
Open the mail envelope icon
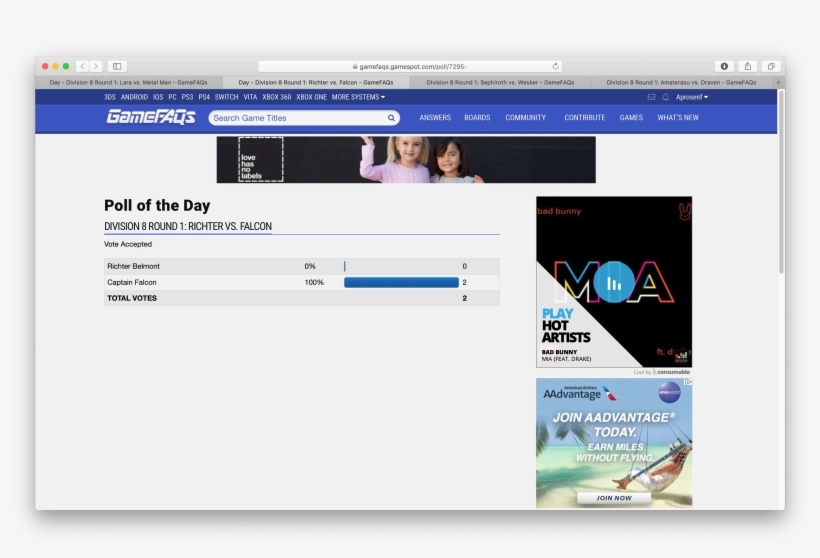[x=651, y=97]
